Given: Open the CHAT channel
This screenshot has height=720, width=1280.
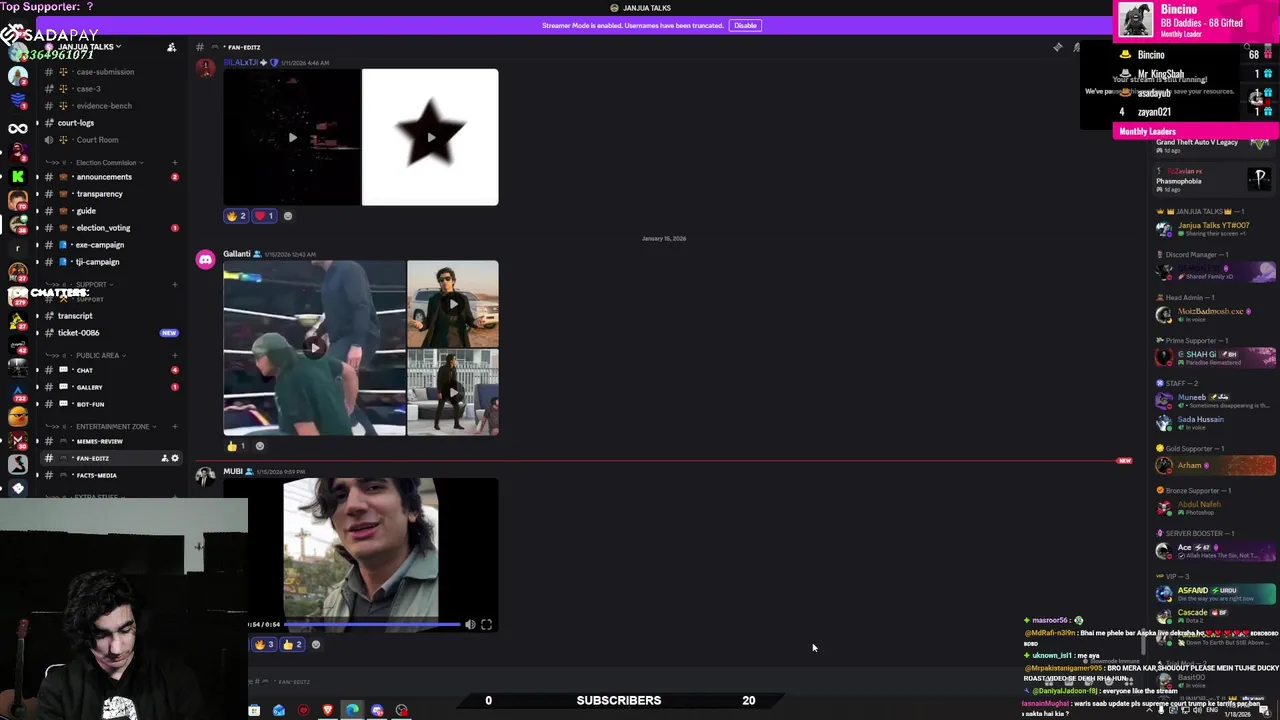Looking at the screenshot, I should tap(111, 370).
